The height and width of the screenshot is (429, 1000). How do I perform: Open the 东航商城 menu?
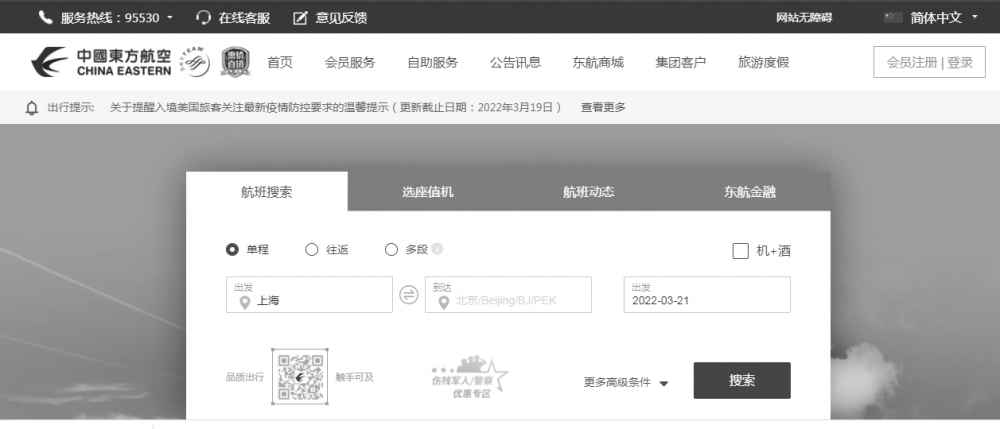point(598,62)
